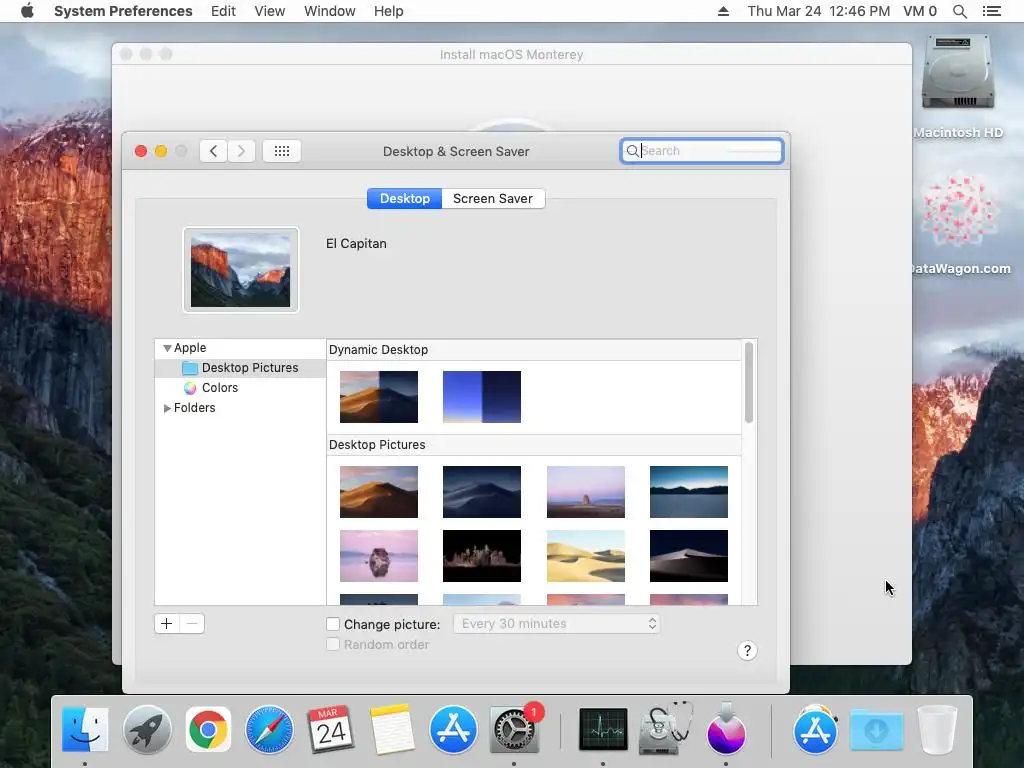Screen dimensions: 1024x768
Task: Click the El Capitan current wallpaper preview
Action: click(x=240, y=270)
